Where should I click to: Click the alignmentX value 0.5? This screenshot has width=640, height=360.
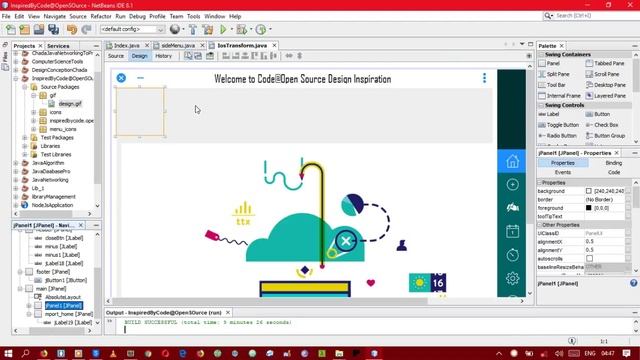point(590,241)
